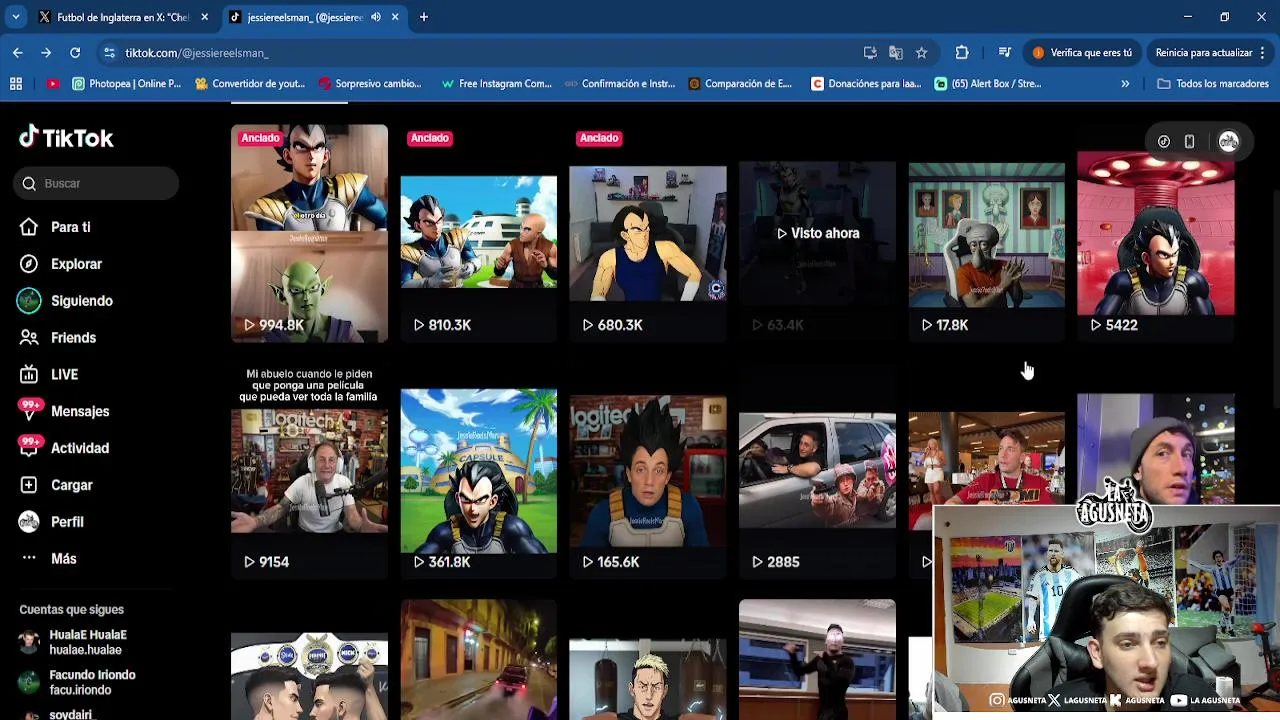Screen dimensions: 1280x720
Task: Open the Siguiendo feed
Action: pyautogui.click(x=82, y=301)
